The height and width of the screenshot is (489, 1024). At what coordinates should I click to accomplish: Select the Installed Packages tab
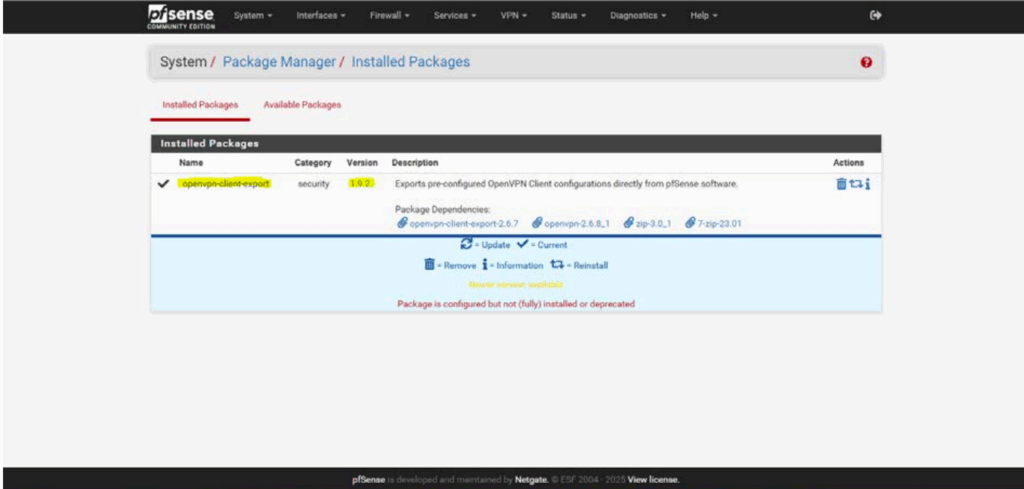pyautogui.click(x=200, y=105)
